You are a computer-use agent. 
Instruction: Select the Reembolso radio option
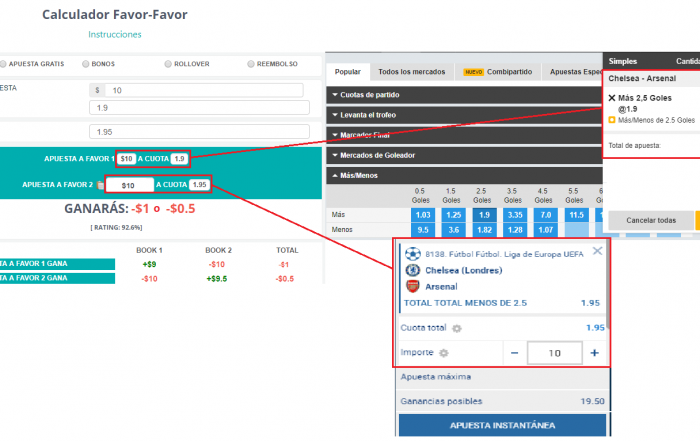(x=251, y=64)
